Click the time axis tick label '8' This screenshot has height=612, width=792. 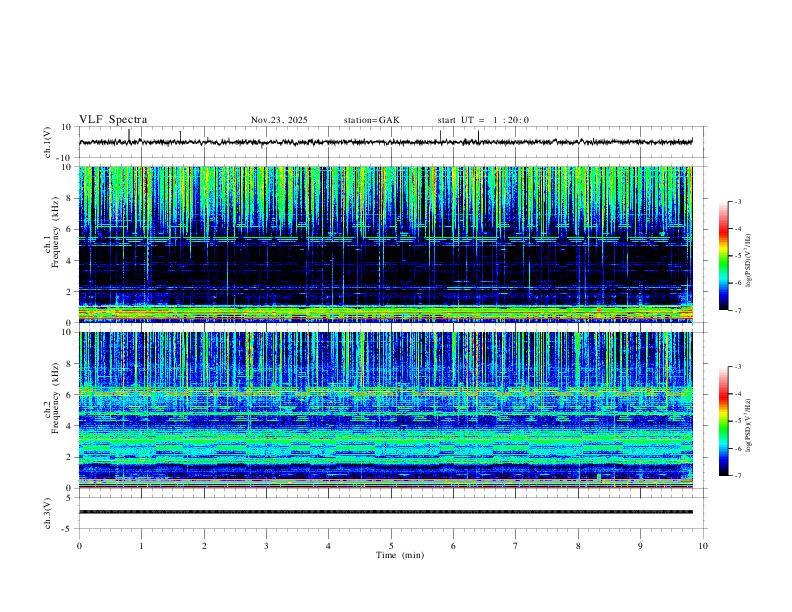(x=578, y=546)
